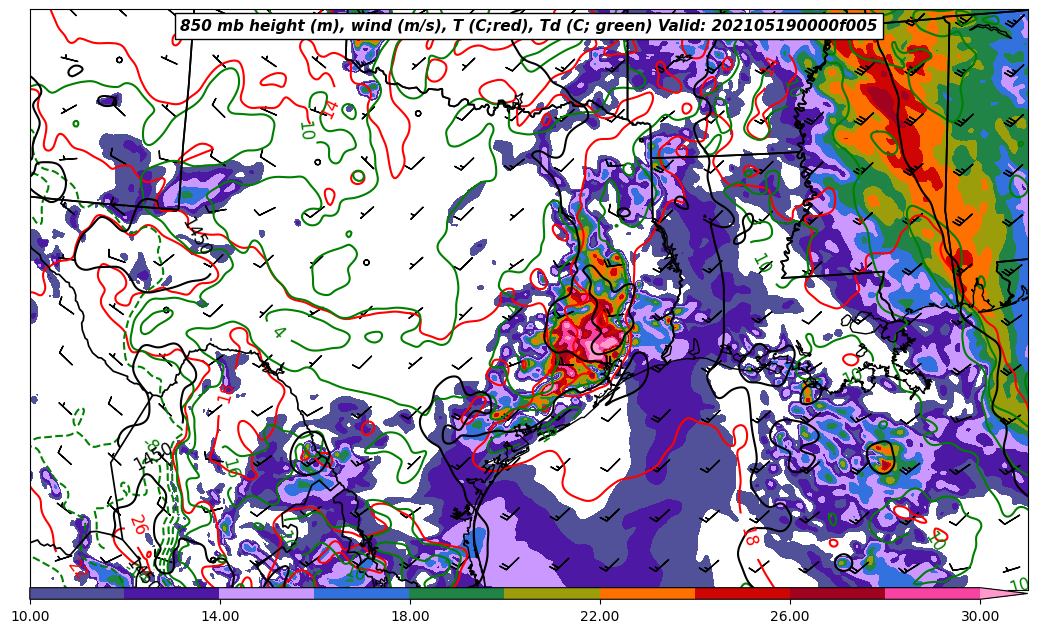Click the 10.00 colorbar tick label
The image size is (1037, 633).
tap(30, 617)
